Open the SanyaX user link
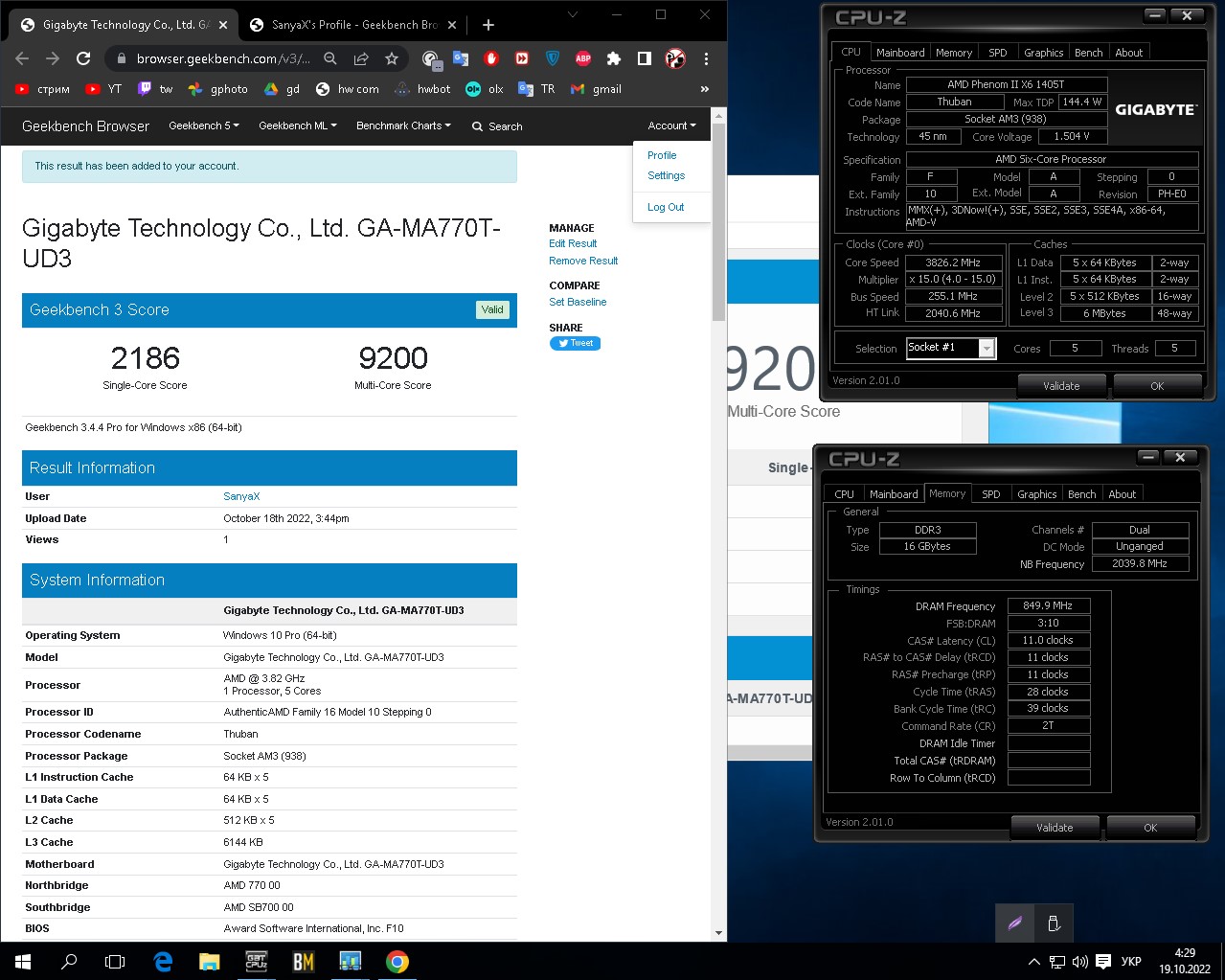The height and width of the screenshot is (980, 1225). click(241, 496)
